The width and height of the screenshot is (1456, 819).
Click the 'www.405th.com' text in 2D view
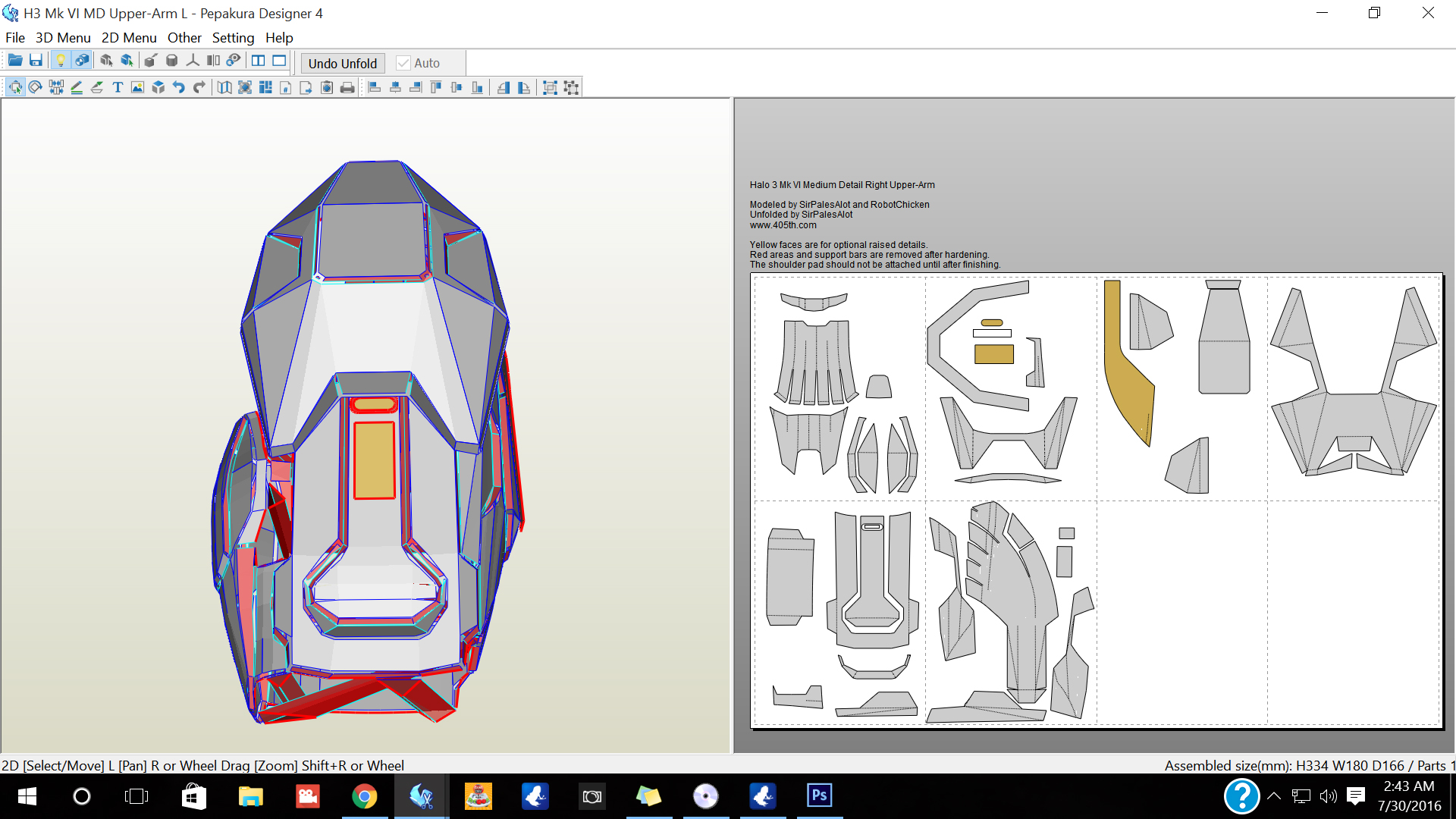point(783,225)
